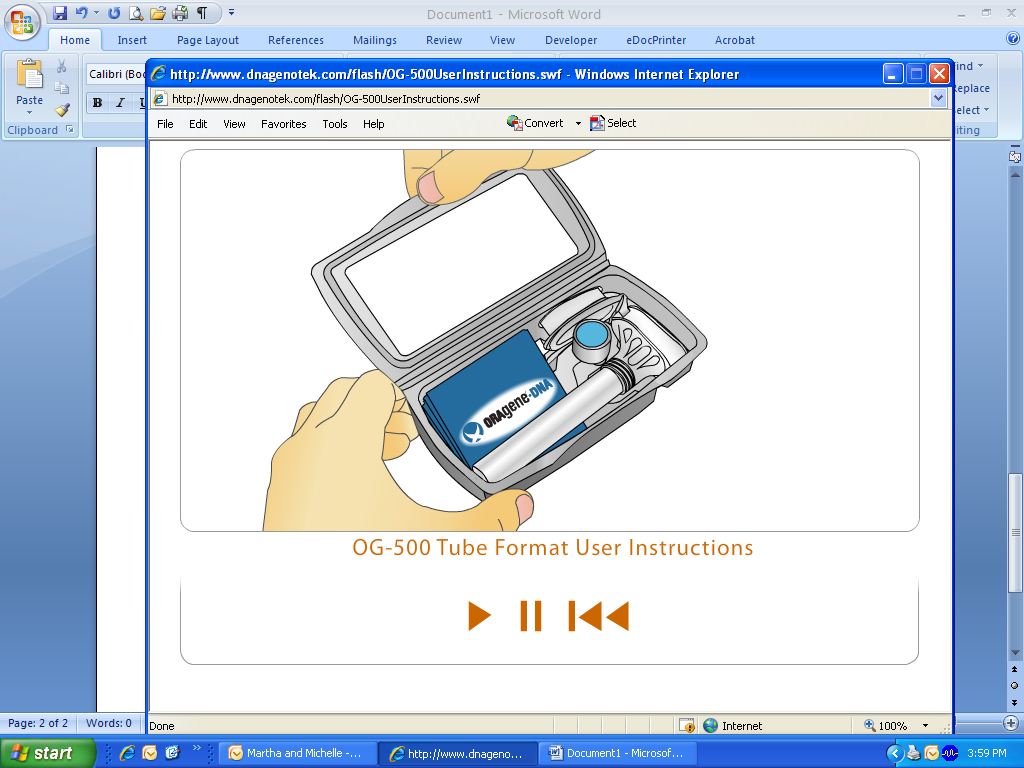Click the Internet security zone indicator

[733, 726]
